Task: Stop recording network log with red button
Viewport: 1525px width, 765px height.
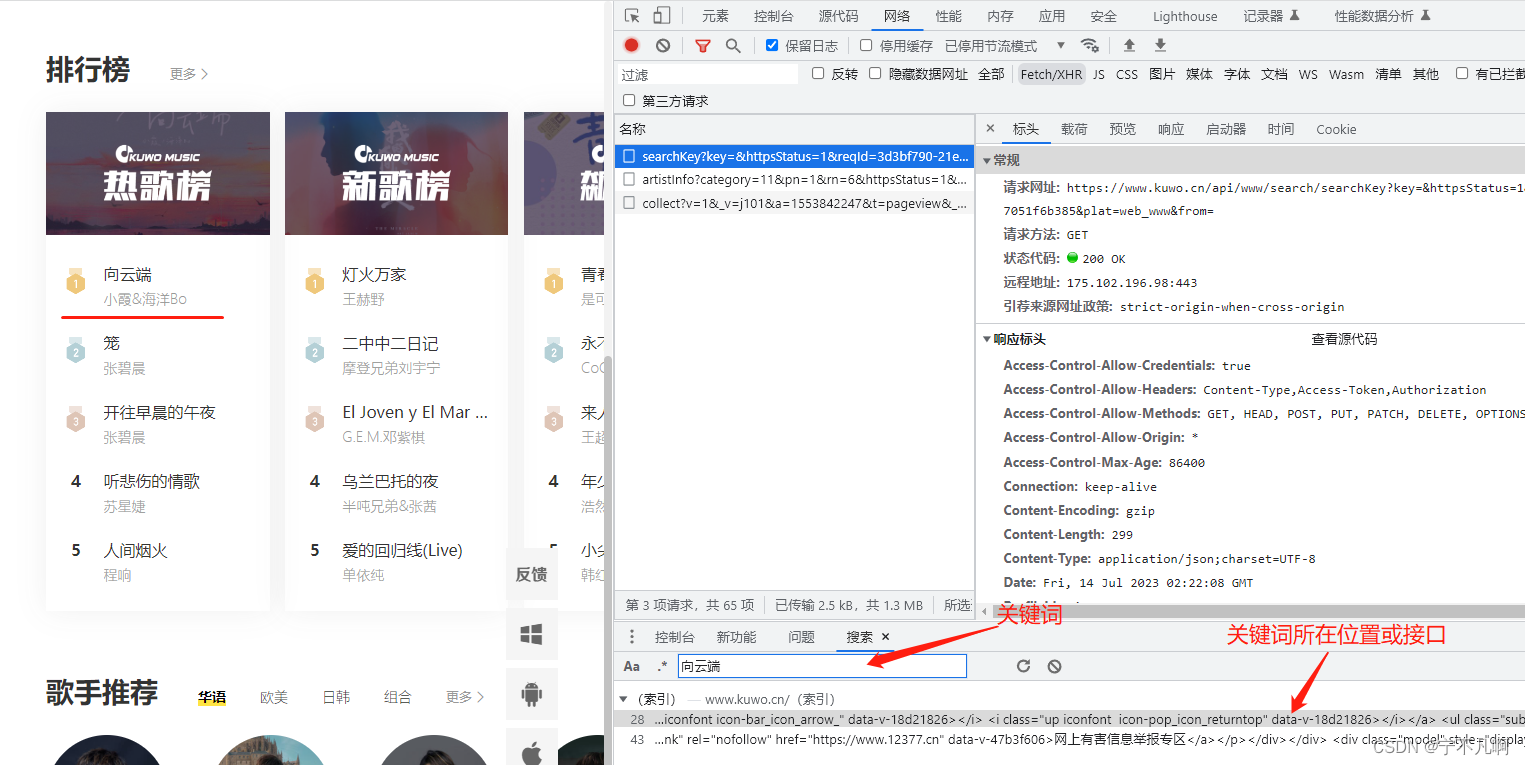Action: tap(631, 45)
